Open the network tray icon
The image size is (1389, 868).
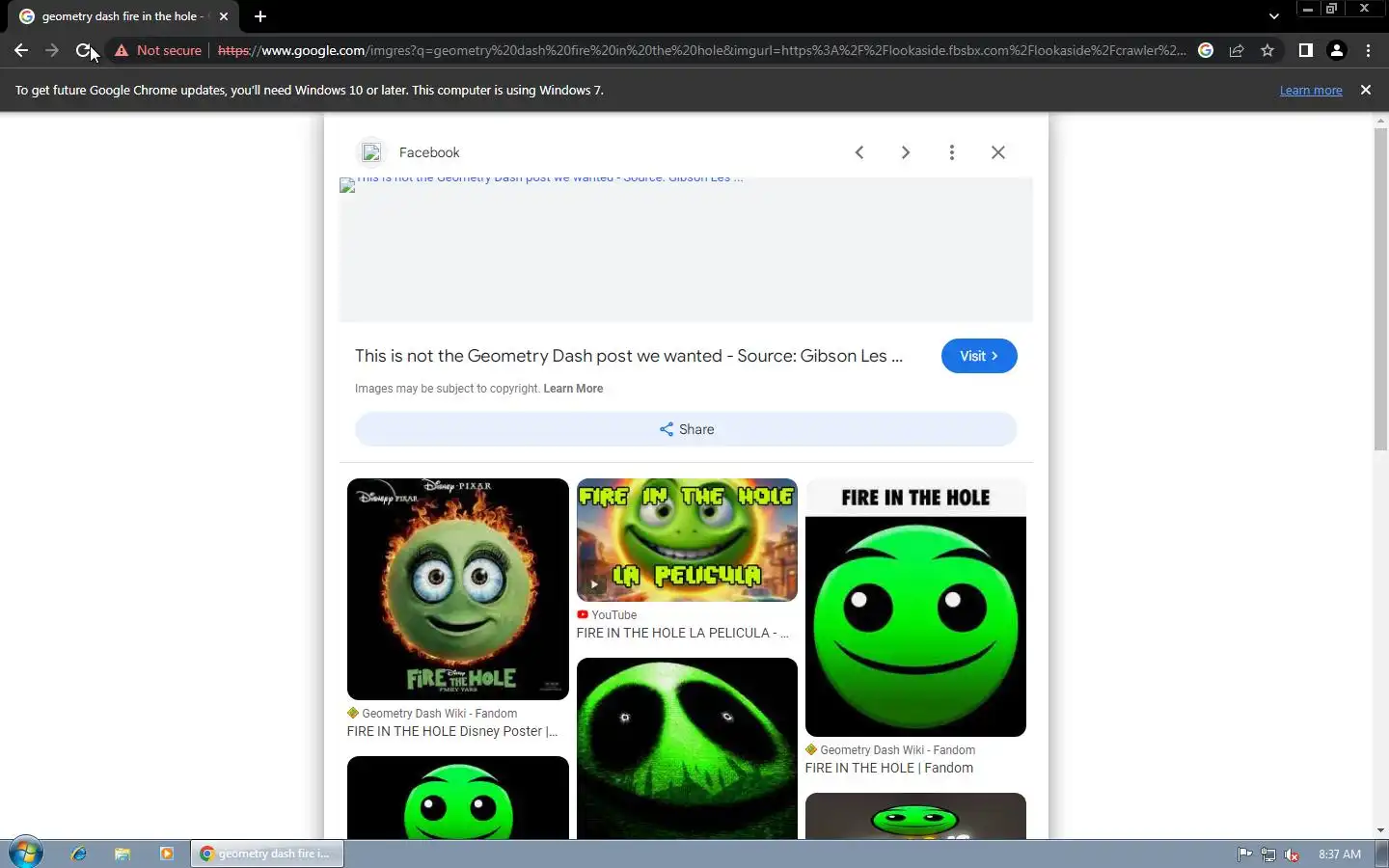tap(1268, 854)
